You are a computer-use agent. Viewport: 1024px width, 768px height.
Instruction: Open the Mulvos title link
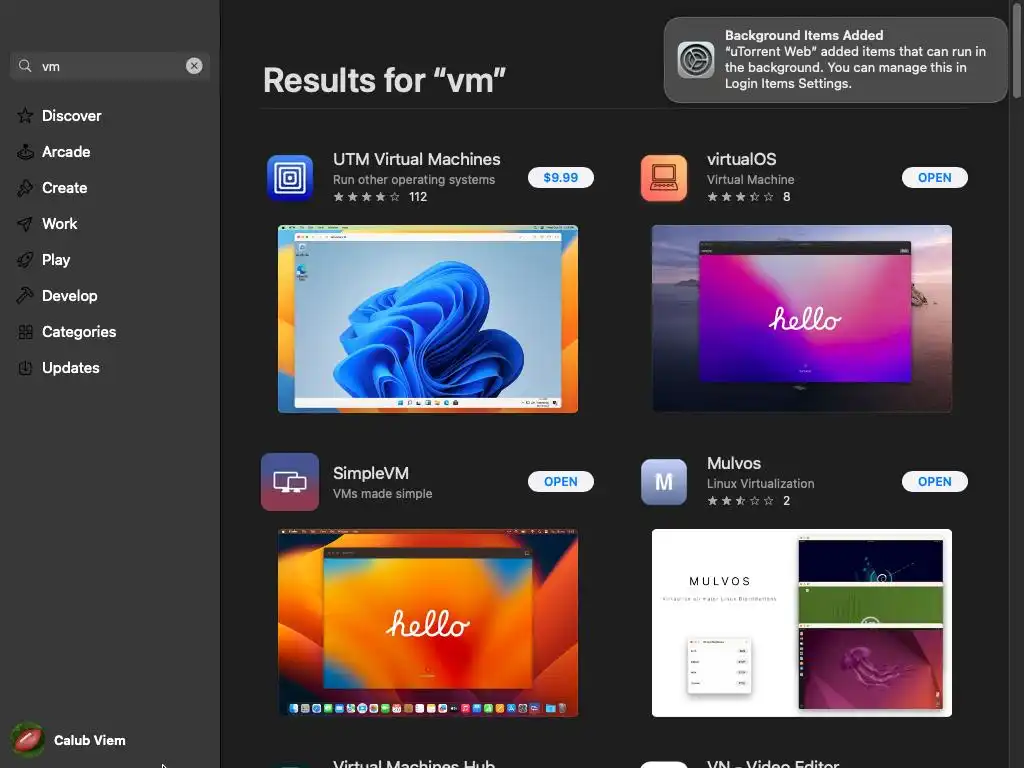tap(733, 463)
